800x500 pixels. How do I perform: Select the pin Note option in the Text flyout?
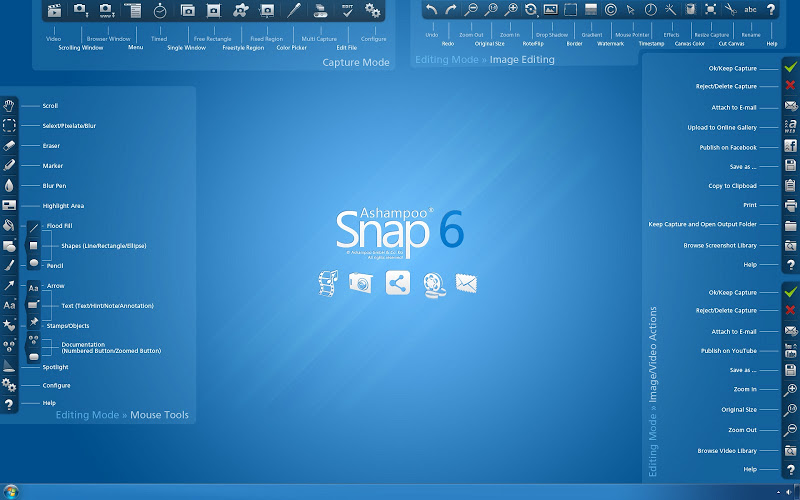[x=34, y=322]
